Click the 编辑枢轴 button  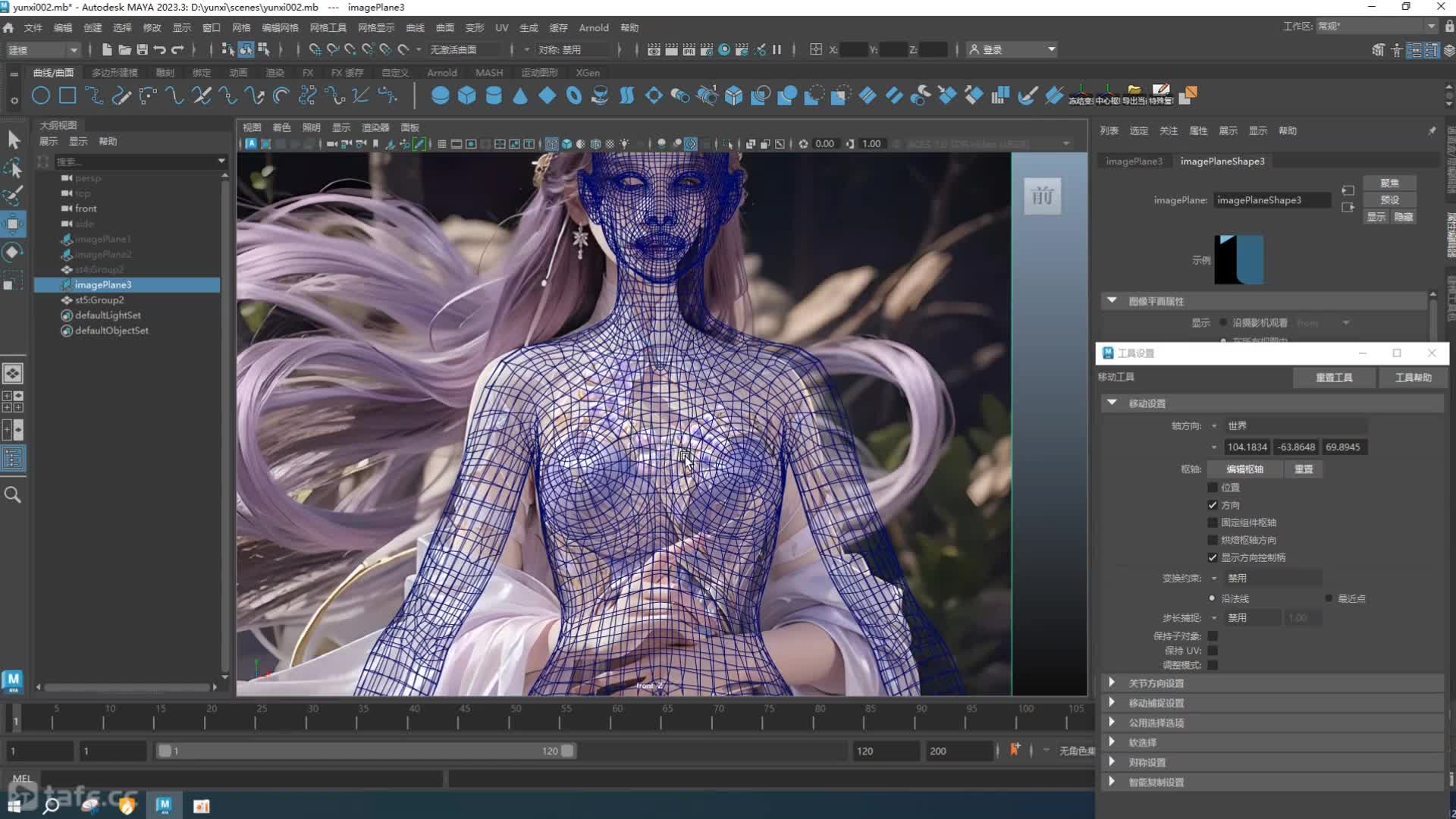pos(1244,469)
